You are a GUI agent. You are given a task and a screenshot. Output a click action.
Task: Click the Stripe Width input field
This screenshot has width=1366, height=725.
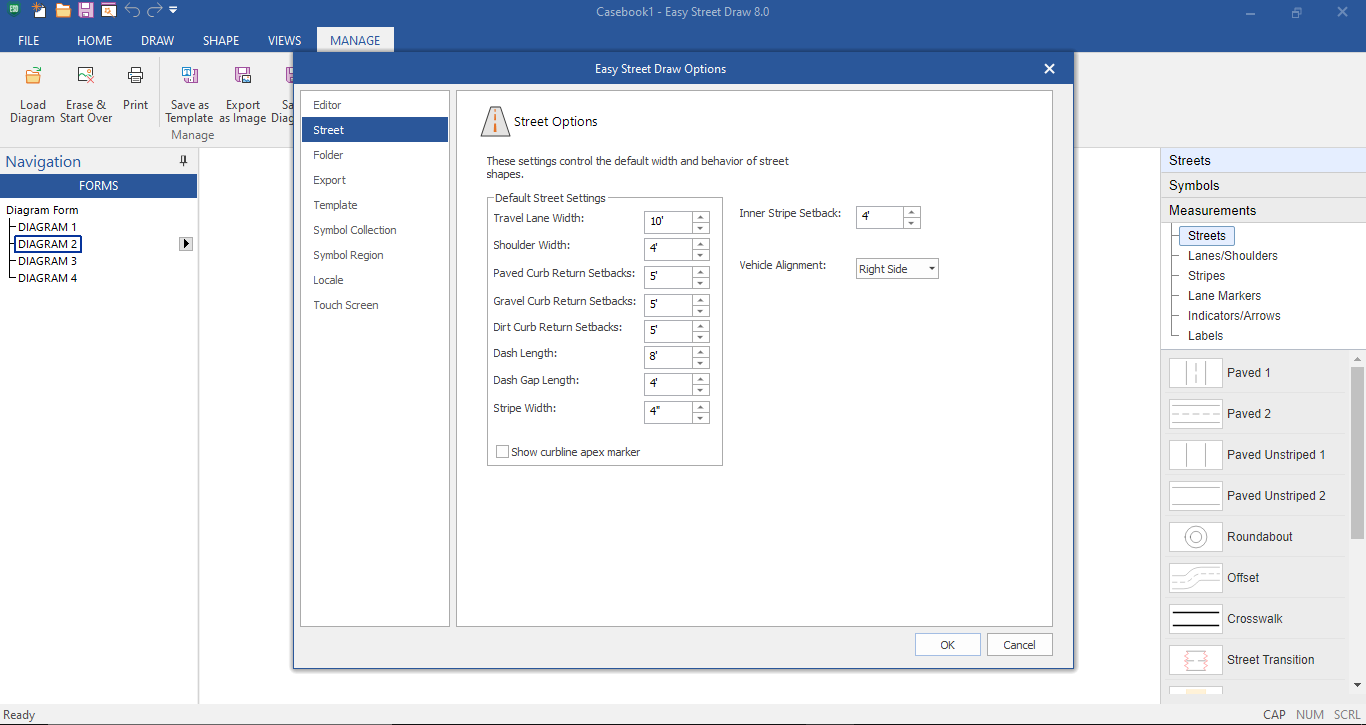(x=669, y=411)
